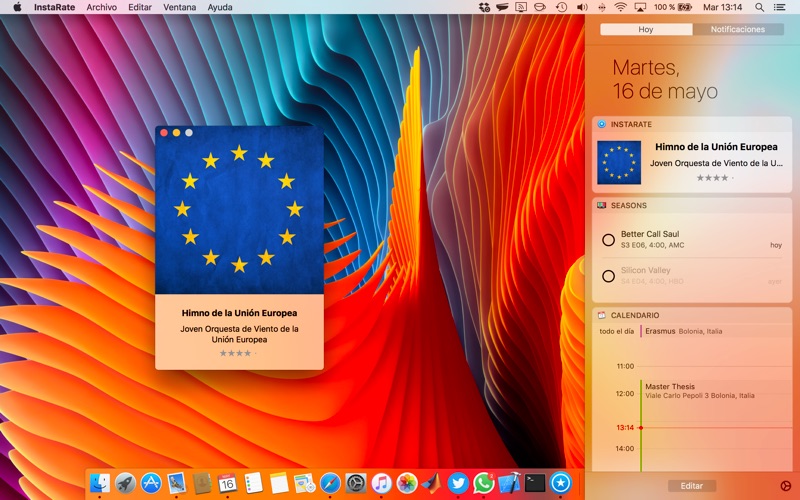Click the Editar button in Notification Center
Viewport: 800px width, 500px height.
pyautogui.click(x=692, y=486)
